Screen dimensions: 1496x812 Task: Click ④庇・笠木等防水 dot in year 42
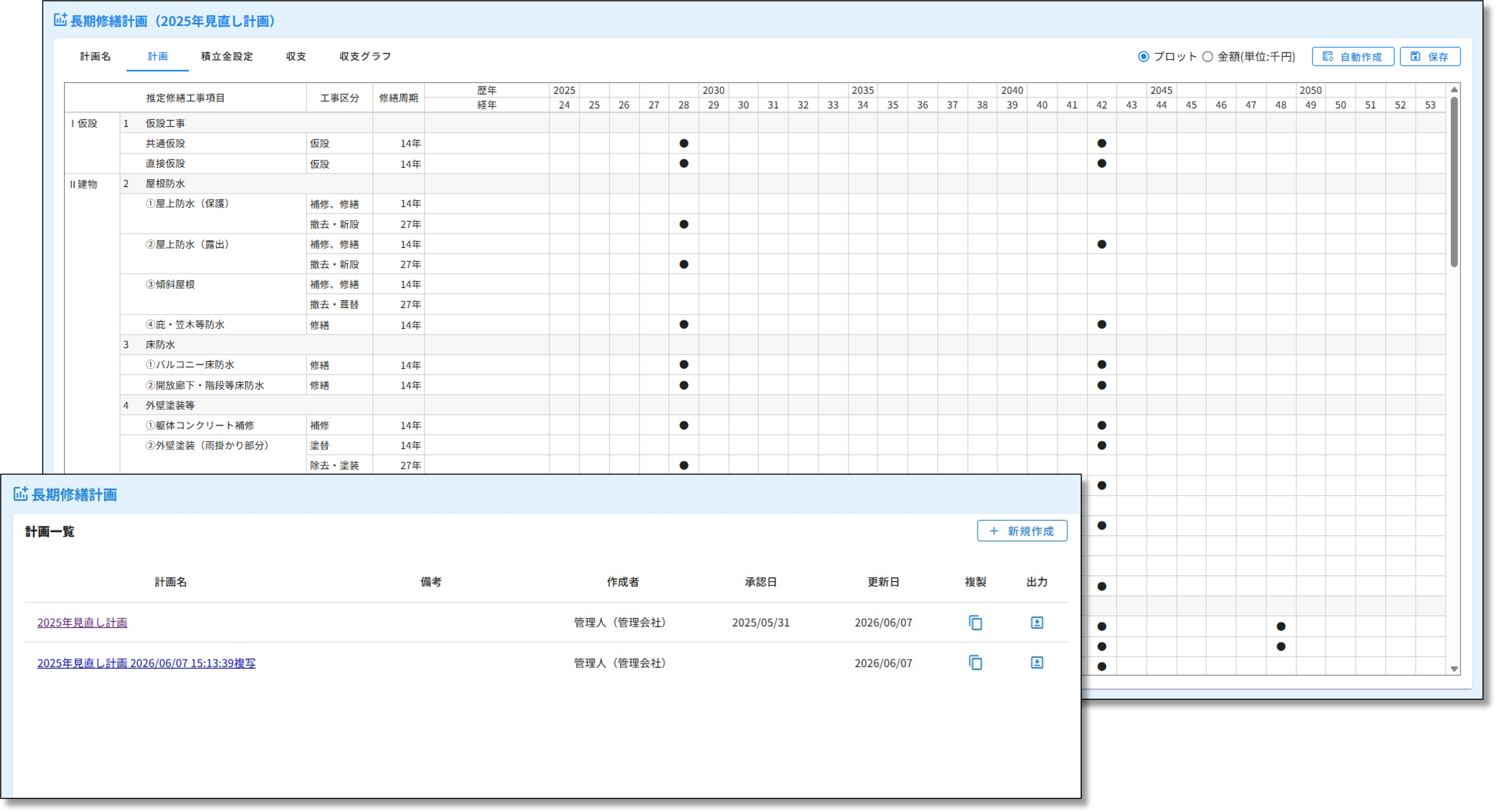(1101, 325)
